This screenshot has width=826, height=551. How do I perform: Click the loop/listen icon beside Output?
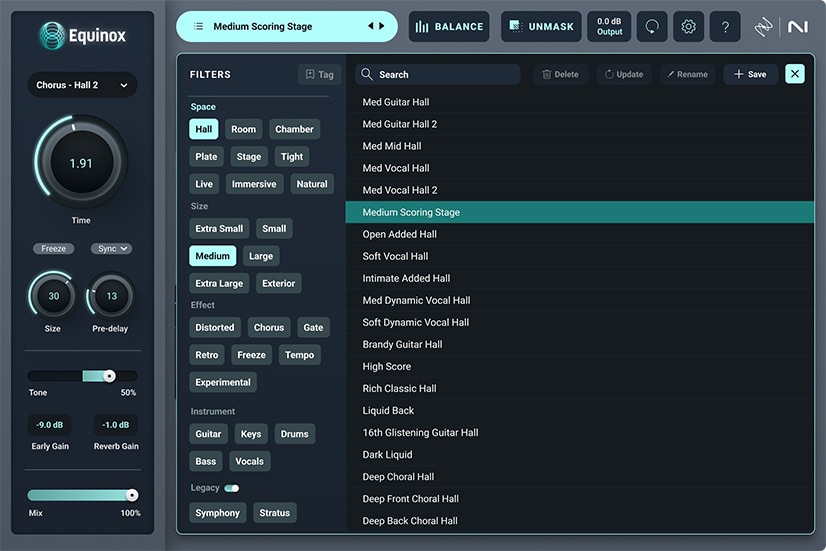[652, 27]
